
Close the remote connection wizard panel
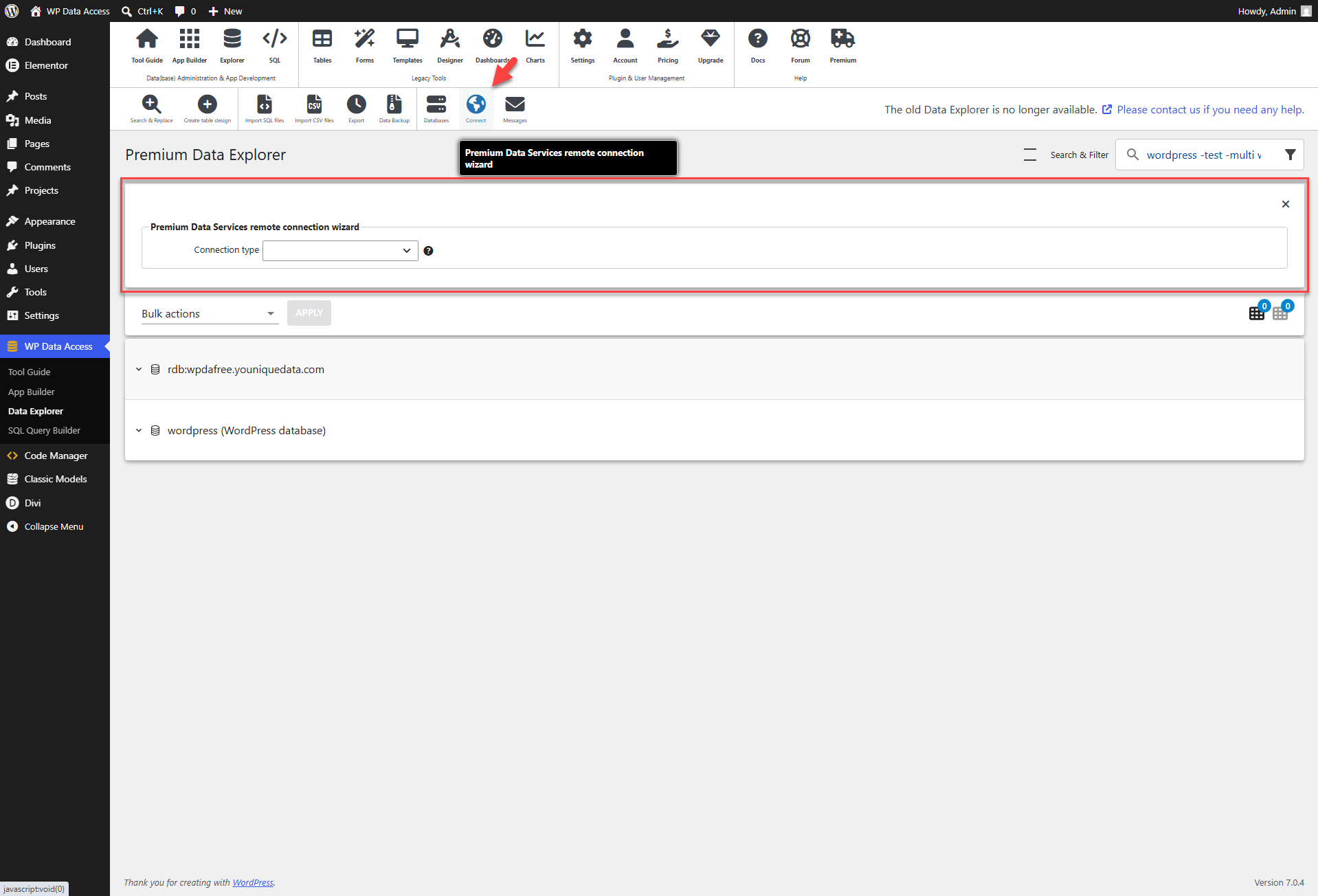1286,204
